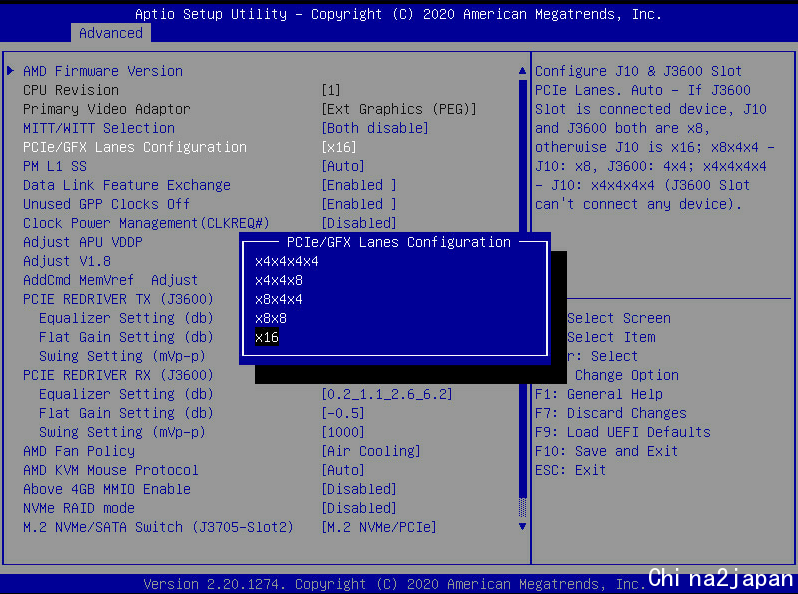This screenshot has width=798, height=594.
Task: Click the scrollbar thumb near bottom
Action: point(522,507)
